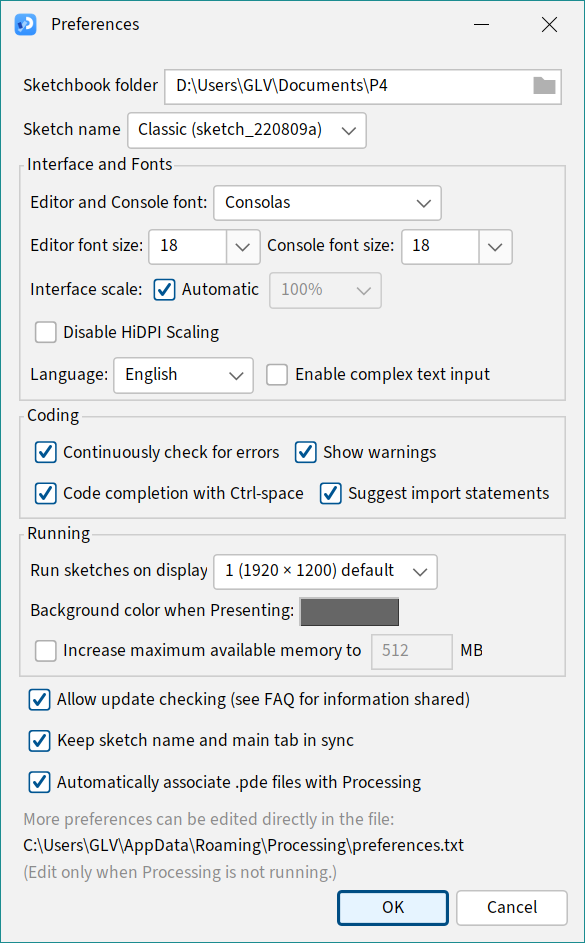Click the Cancel button
585x943 pixels.
click(512, 908)
